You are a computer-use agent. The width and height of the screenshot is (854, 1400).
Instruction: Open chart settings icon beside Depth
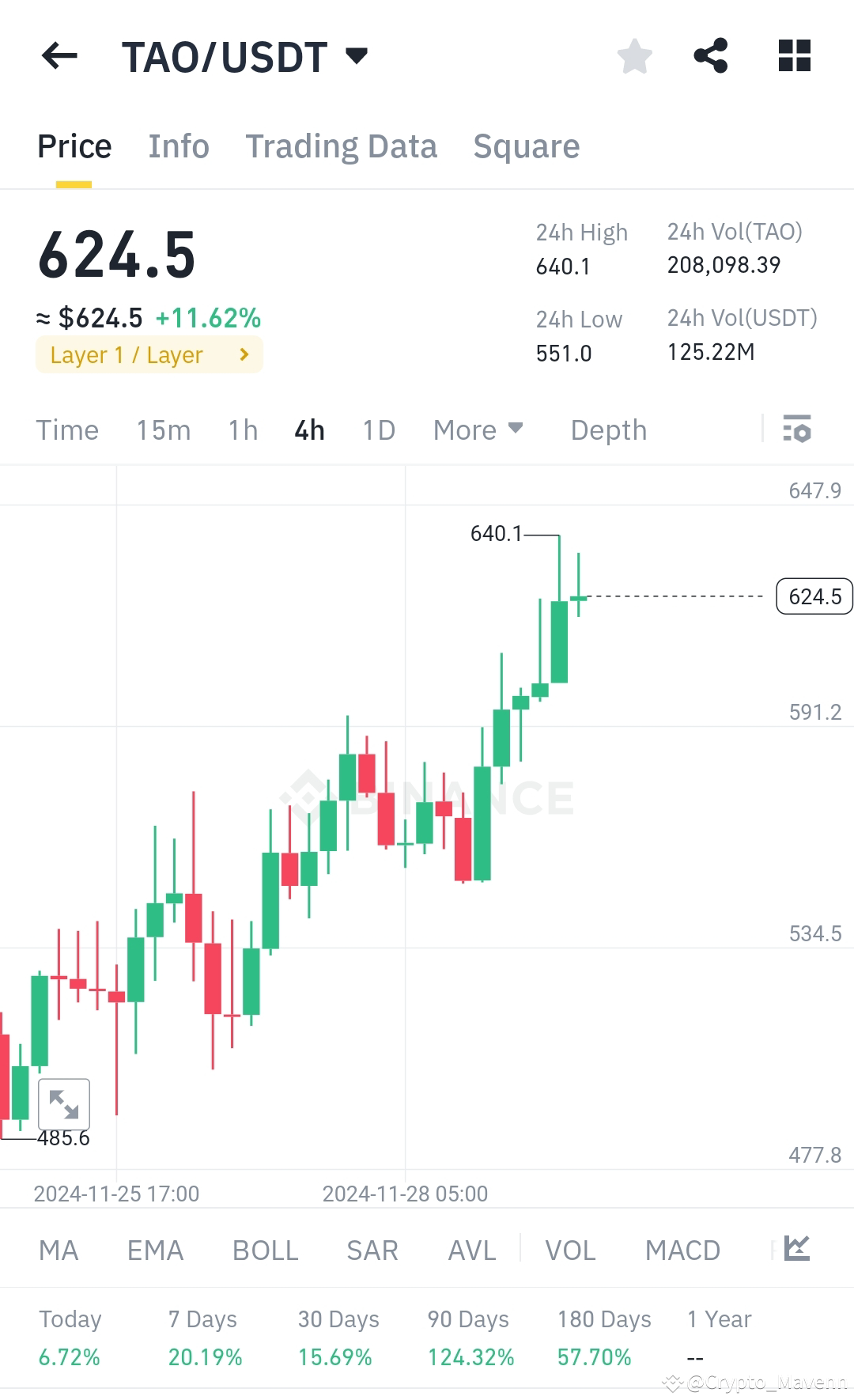(798, 429)
